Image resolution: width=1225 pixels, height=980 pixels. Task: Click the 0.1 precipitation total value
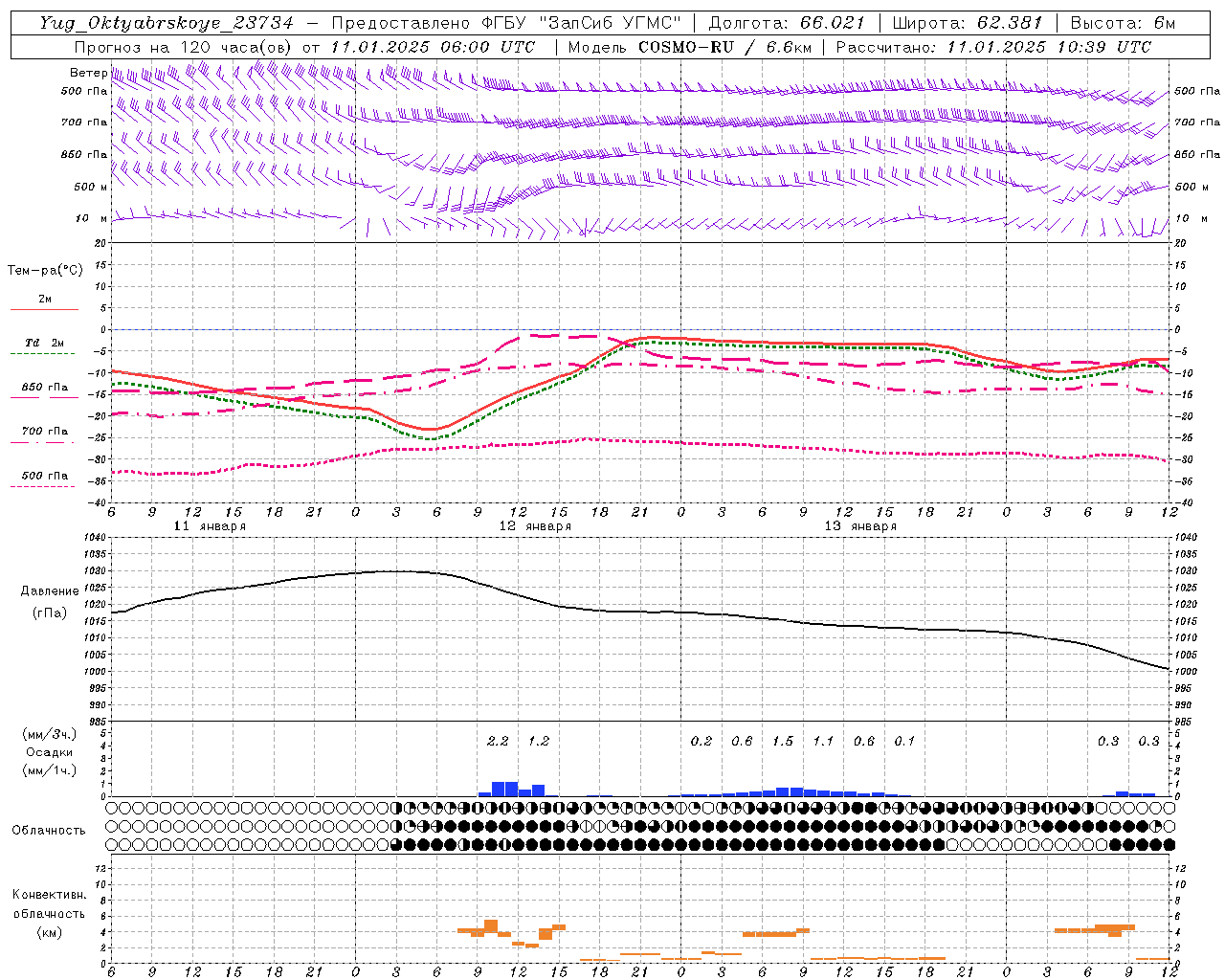click(x=904, y=742)
